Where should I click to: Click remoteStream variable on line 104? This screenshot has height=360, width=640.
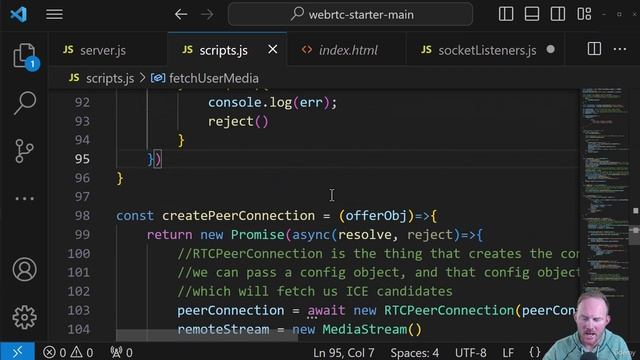223,329
